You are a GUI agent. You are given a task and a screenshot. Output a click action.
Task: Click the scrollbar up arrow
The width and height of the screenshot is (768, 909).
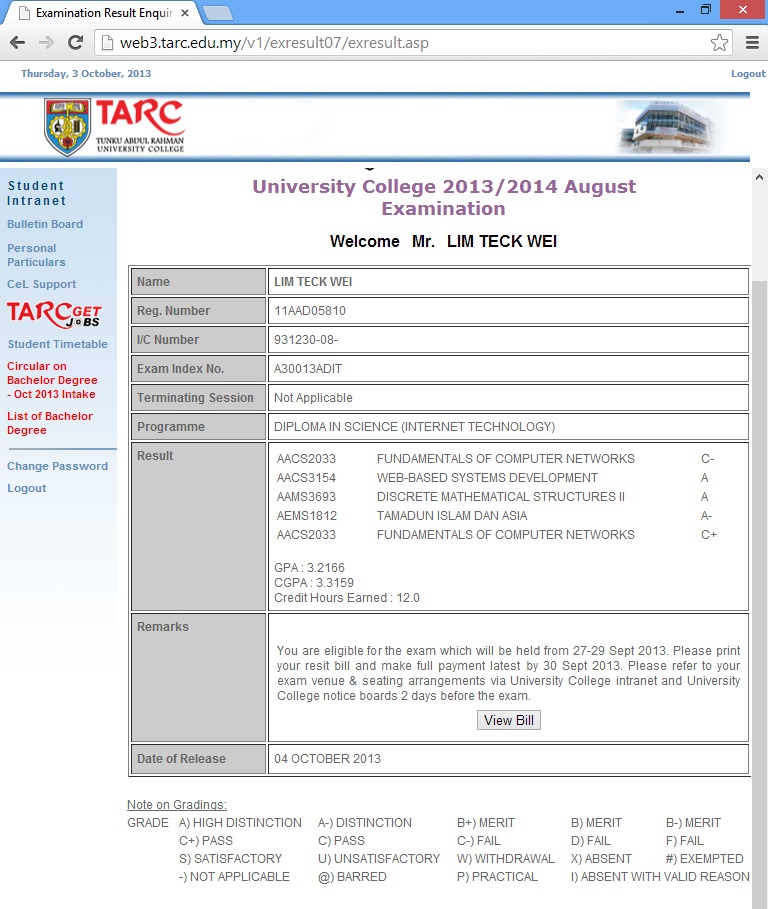point(759,177)
